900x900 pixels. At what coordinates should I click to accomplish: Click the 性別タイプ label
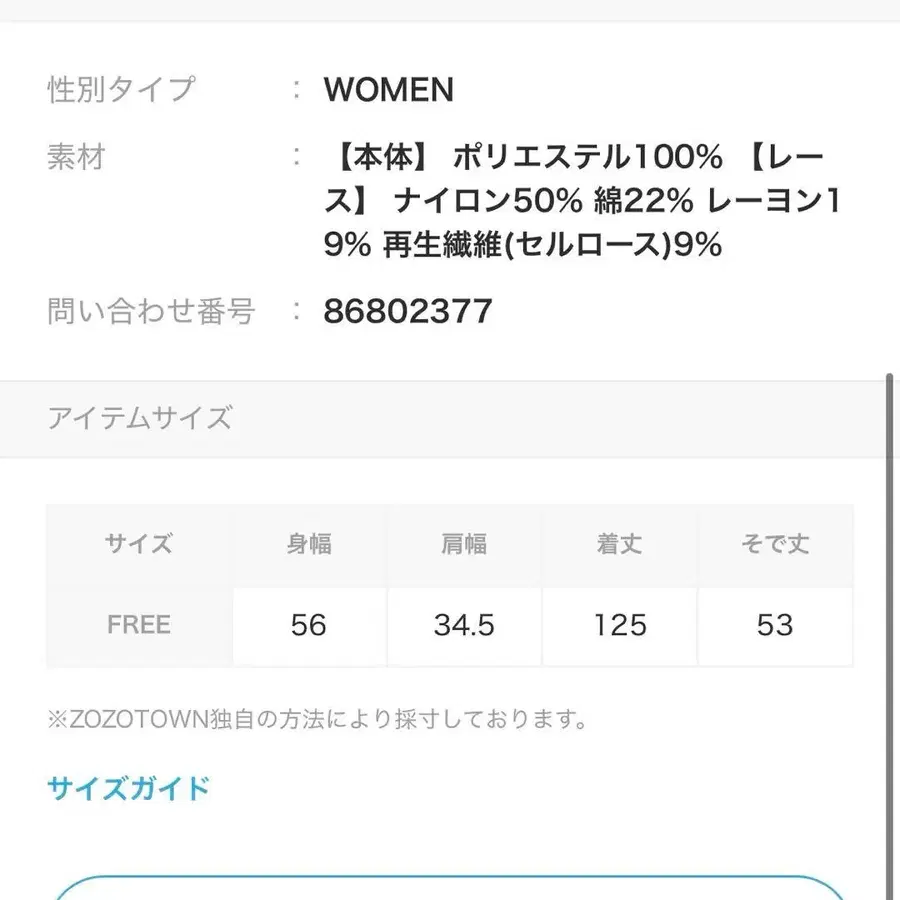119,90
